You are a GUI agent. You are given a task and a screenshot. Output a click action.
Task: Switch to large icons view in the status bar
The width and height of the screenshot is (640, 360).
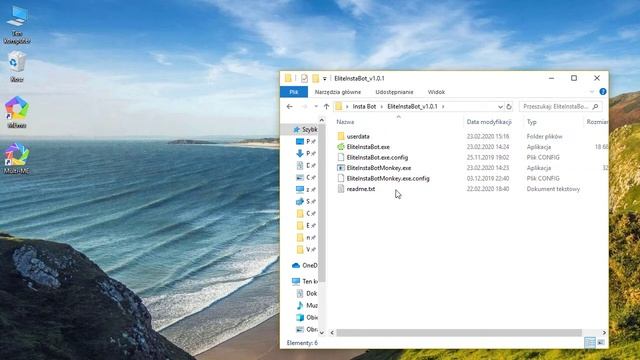coord(601,342)
